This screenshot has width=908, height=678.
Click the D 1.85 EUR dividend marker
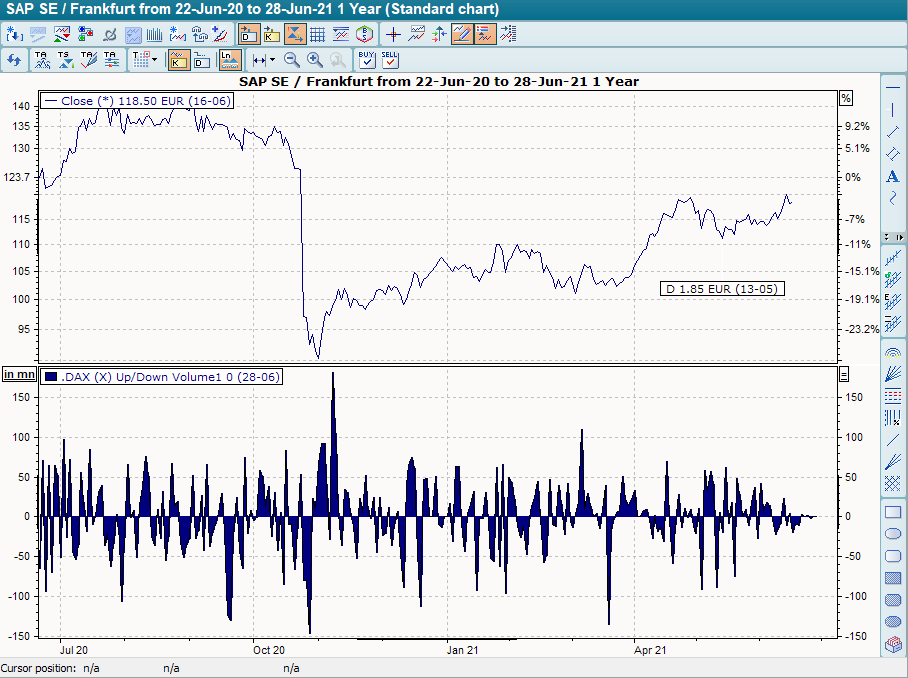723,288
